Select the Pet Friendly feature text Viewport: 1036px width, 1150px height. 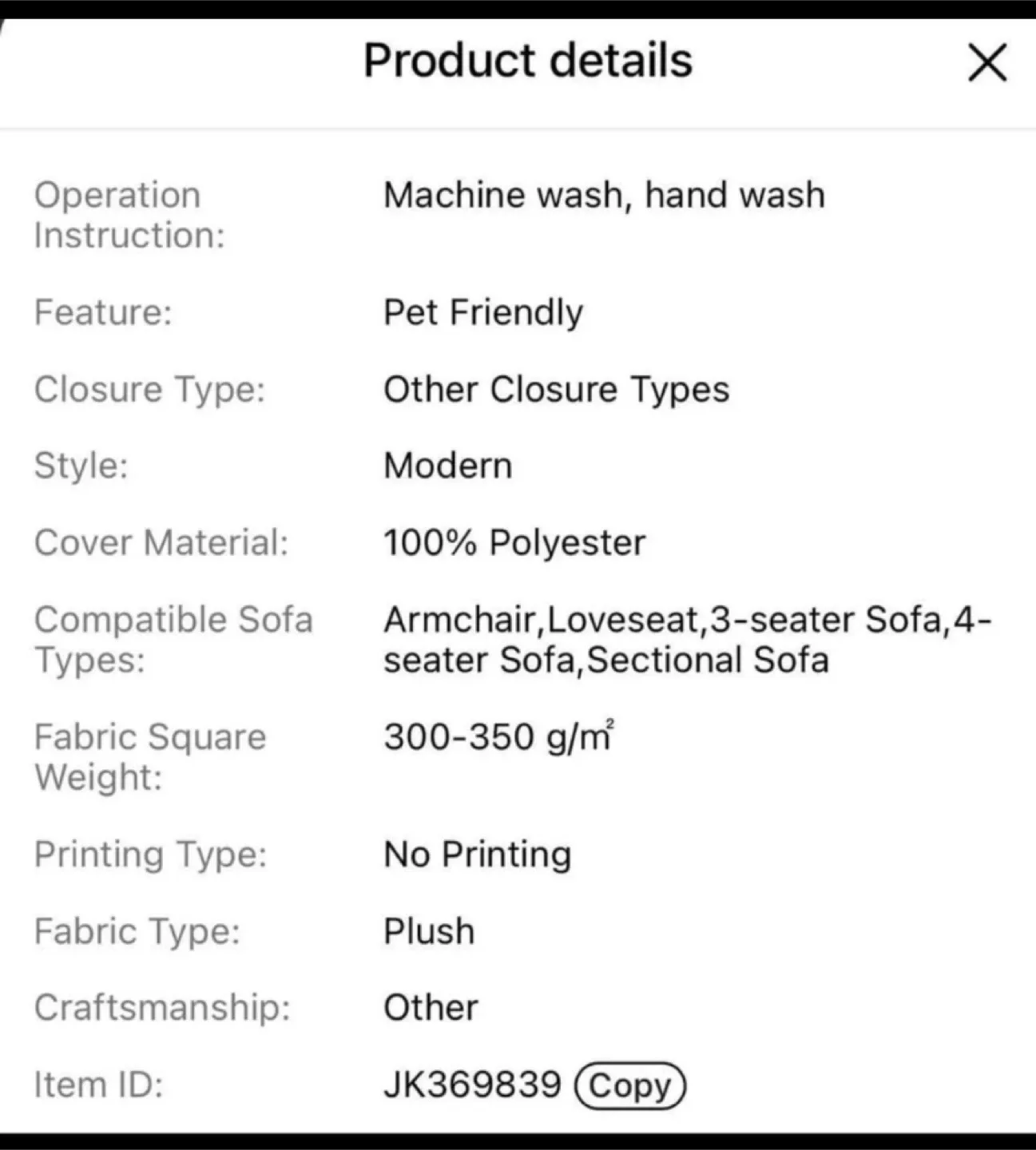tap(483, 312)
